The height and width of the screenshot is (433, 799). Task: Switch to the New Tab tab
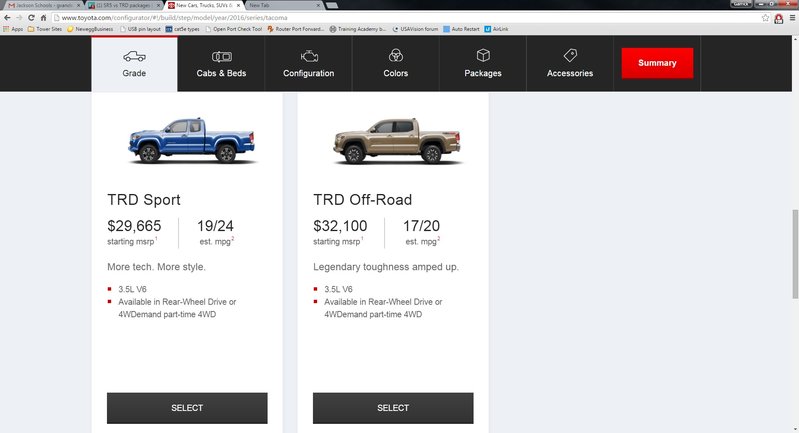coord(283,5)
